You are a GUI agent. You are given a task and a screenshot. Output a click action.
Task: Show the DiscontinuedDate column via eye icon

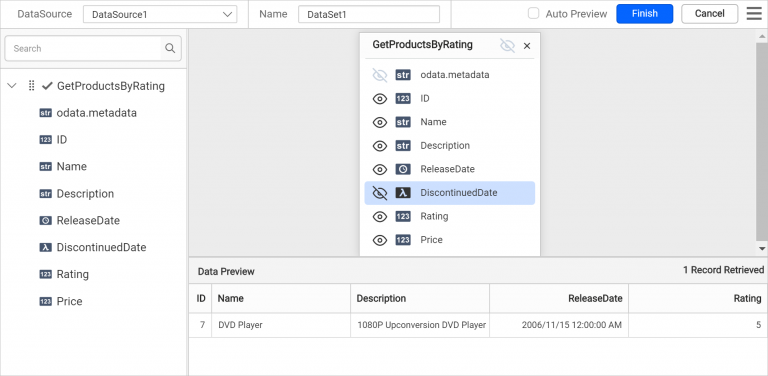pyautogui.click(x=380, y=192)
